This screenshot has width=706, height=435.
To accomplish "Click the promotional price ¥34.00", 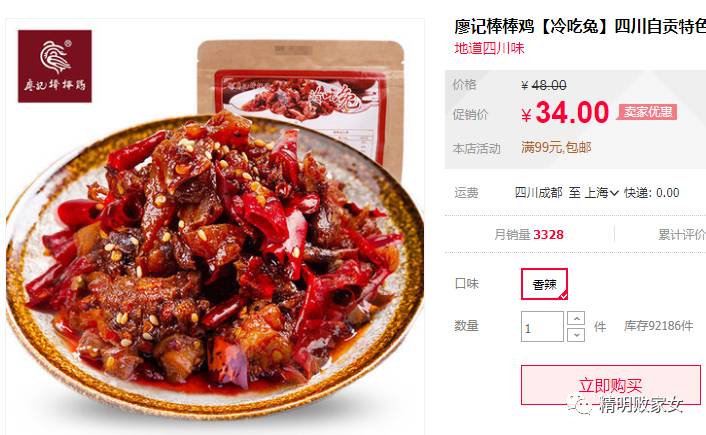I will coord(565,113).
